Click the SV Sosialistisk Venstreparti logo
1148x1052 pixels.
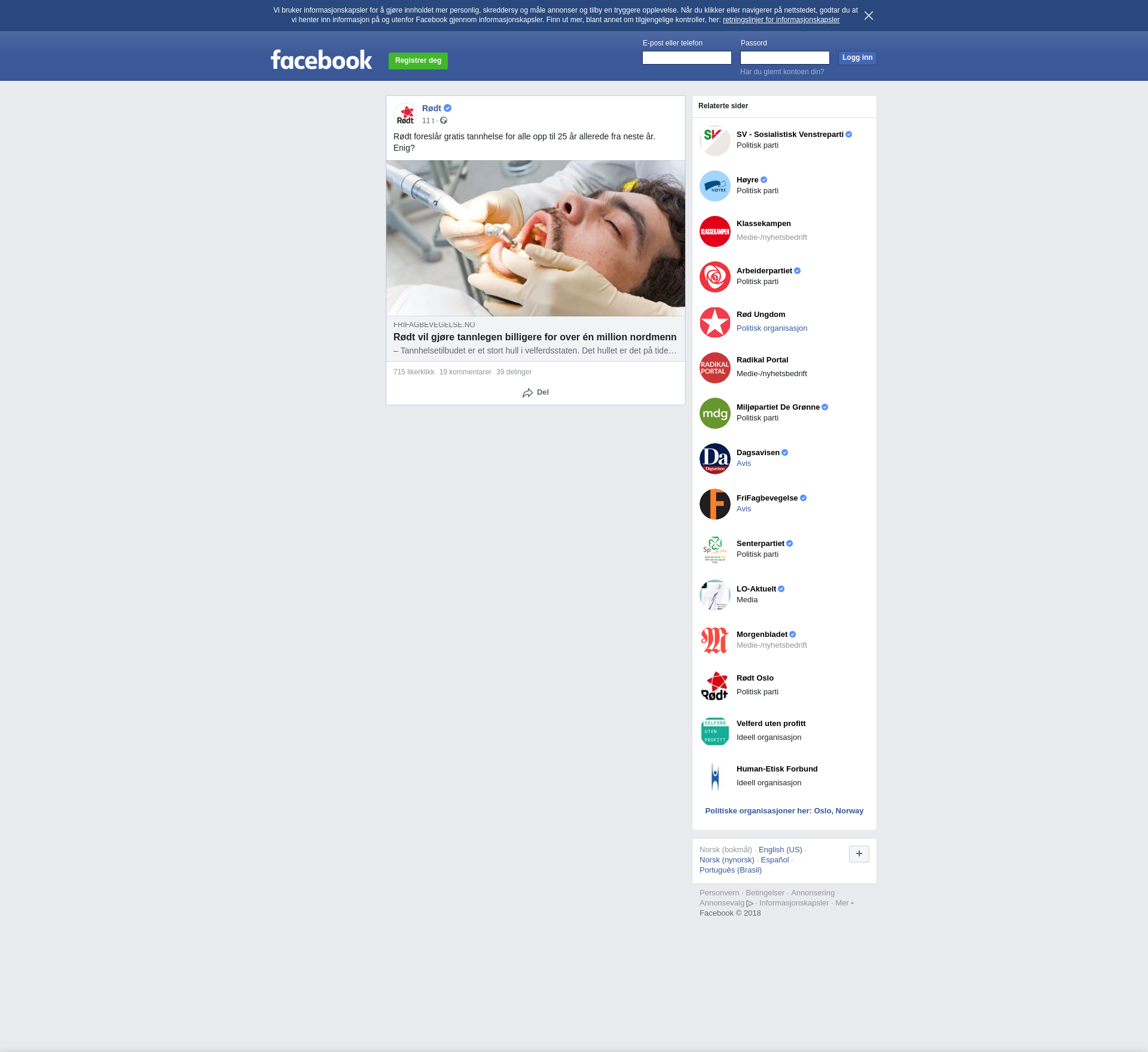pos(715,141)
